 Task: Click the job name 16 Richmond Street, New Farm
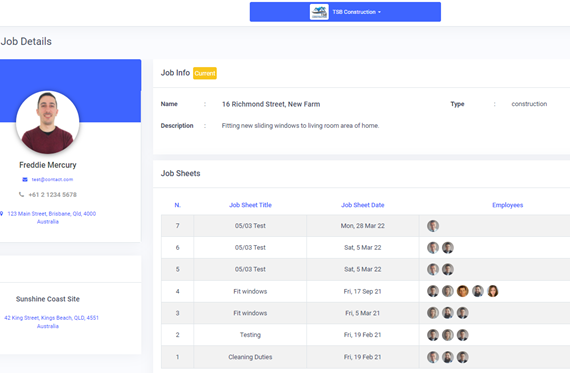271,104
